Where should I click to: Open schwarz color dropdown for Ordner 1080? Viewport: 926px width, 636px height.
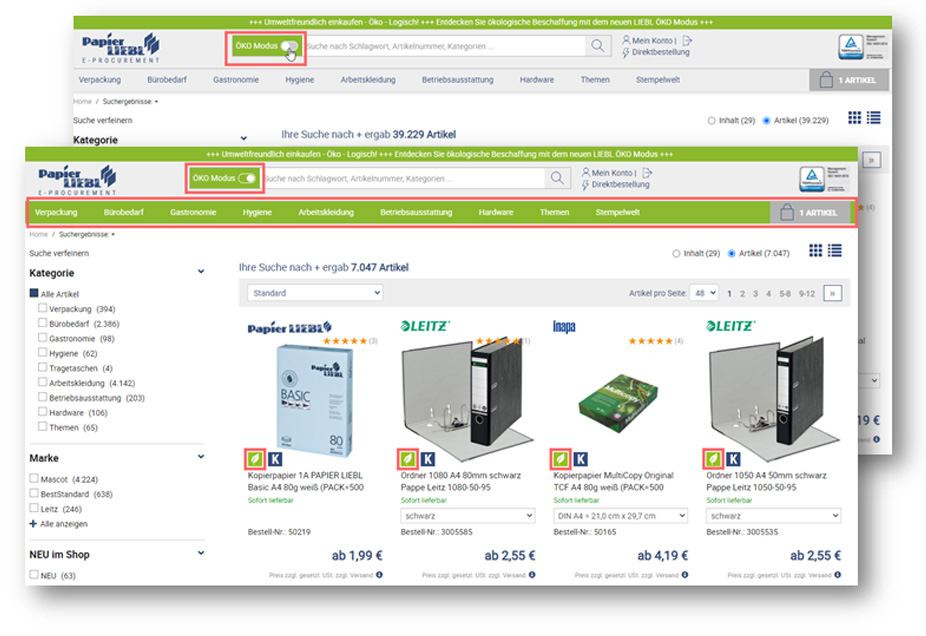click(x=468, y=516)
